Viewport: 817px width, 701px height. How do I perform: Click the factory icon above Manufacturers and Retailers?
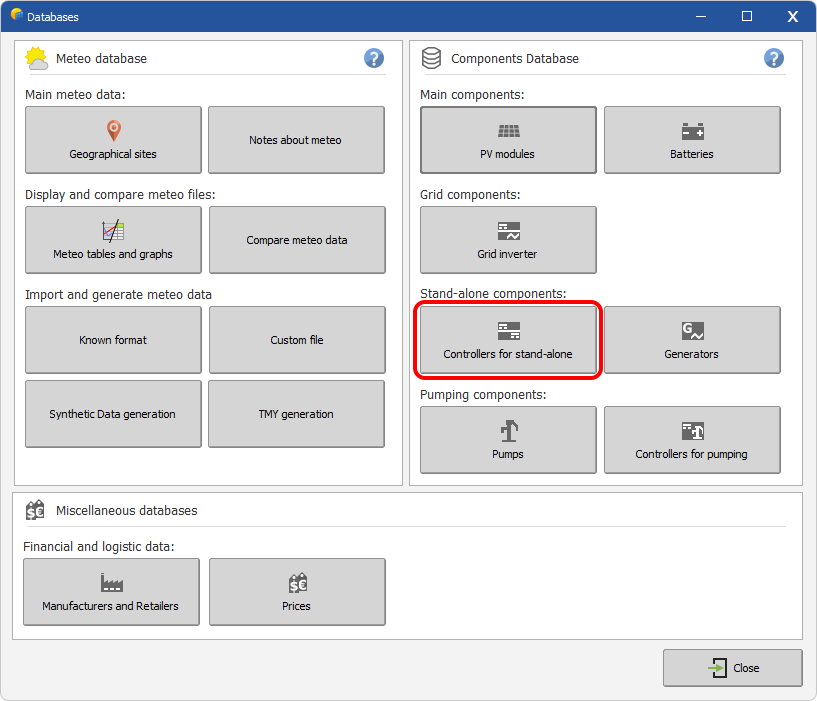[x=112, y=583]
